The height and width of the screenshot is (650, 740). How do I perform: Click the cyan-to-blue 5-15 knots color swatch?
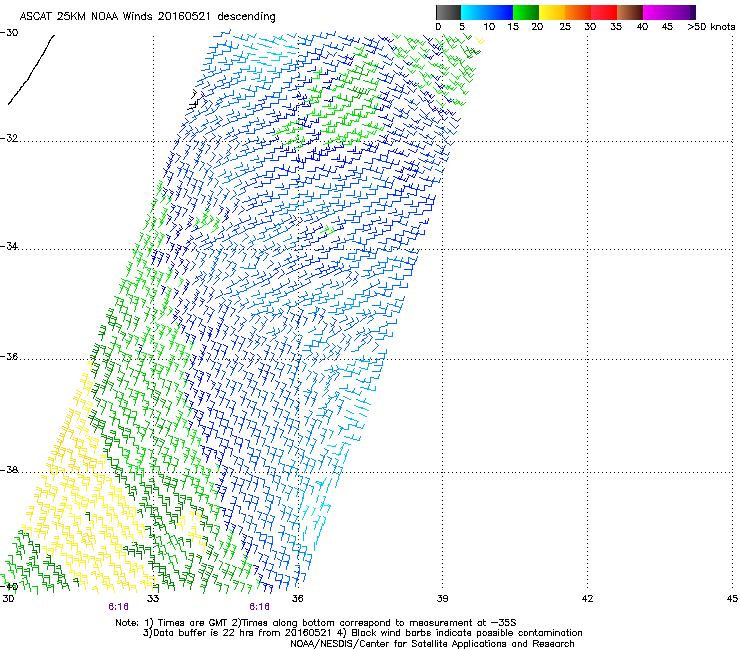click(487, 12)
